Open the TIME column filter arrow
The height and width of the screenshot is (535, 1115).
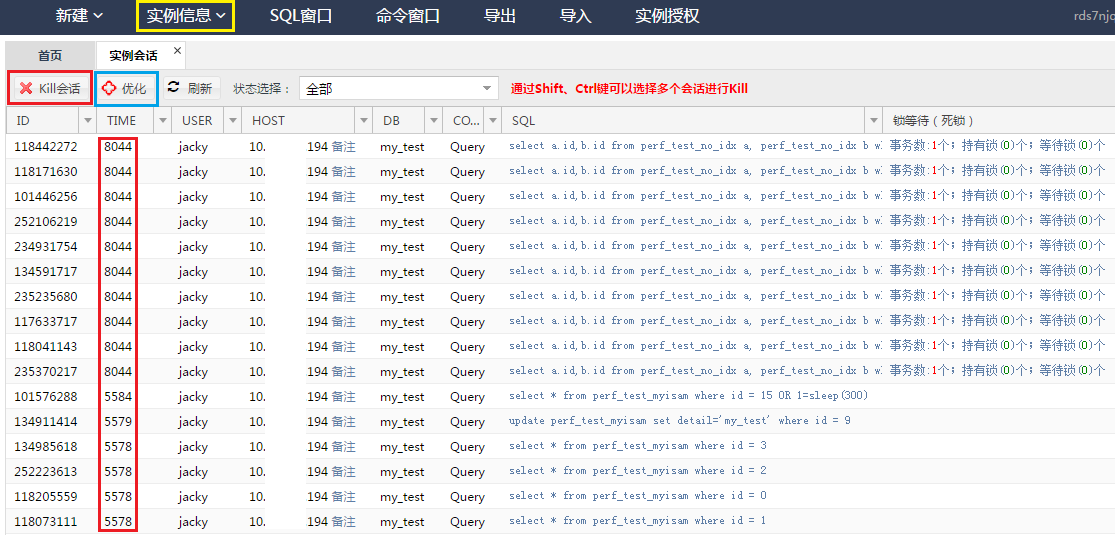tap(162, 121)
